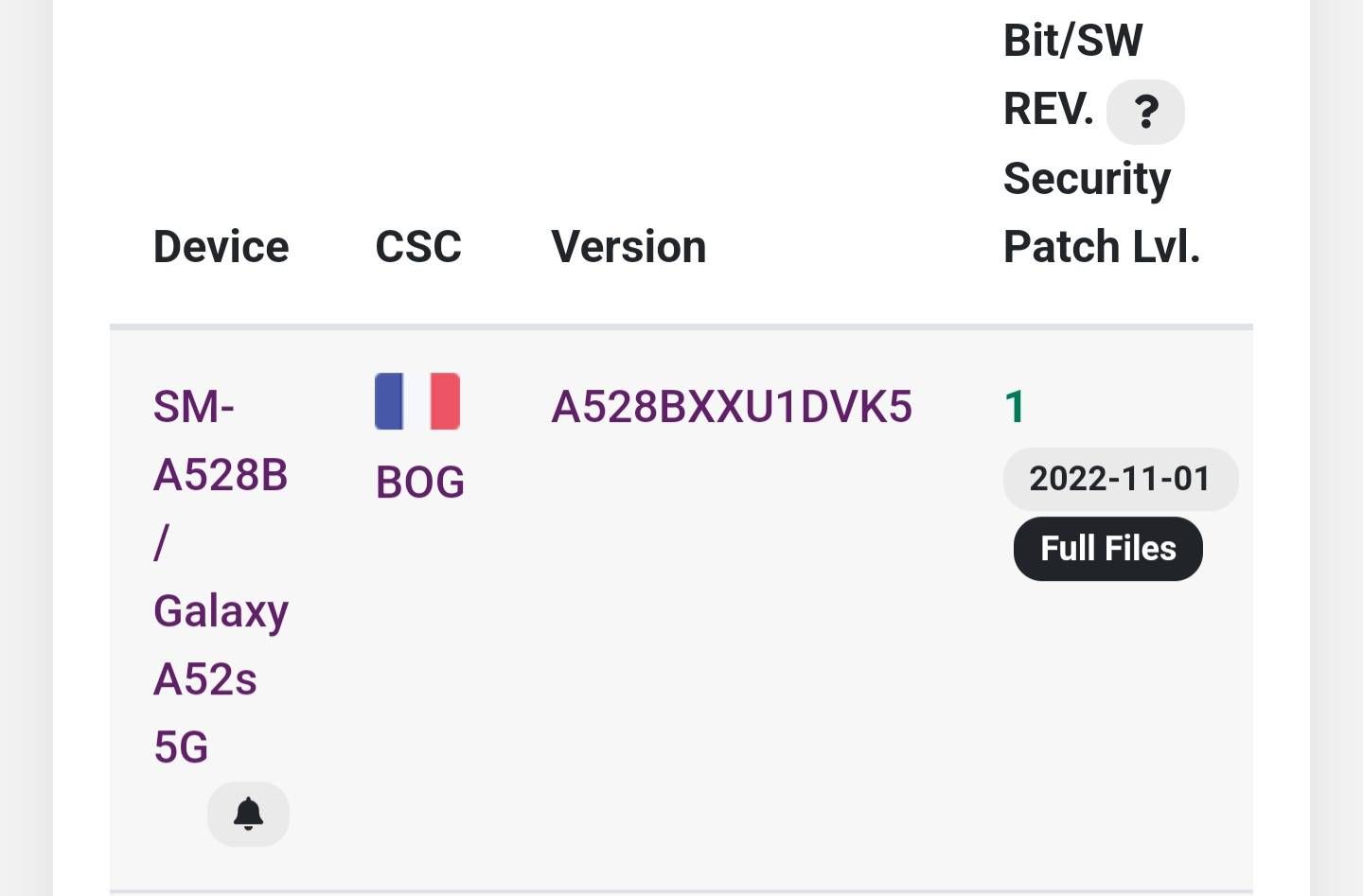The image size is (1363, 896).
Task: Click the French flag icon
Action: coord(417,401)
